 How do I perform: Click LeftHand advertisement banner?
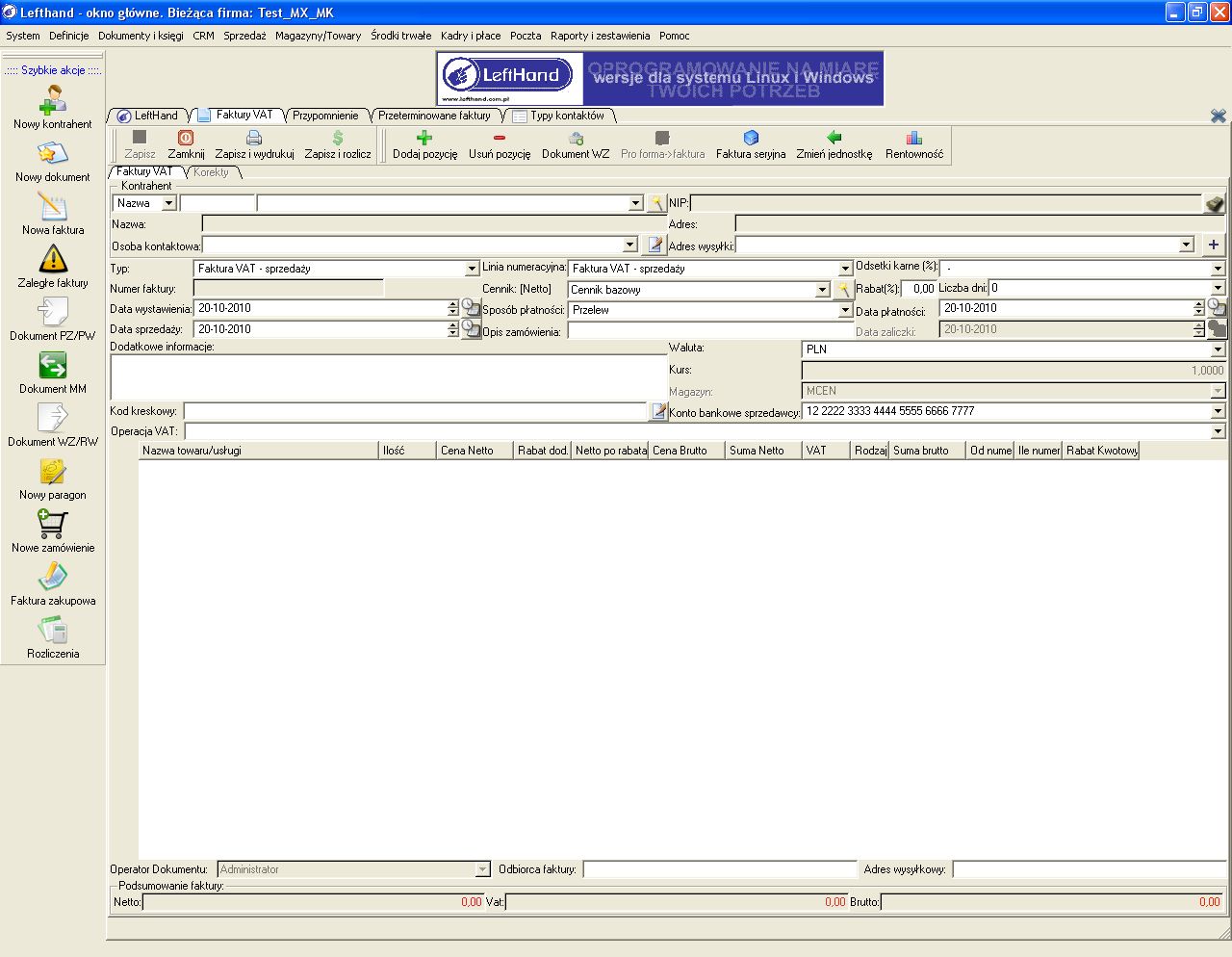(659, 78)
